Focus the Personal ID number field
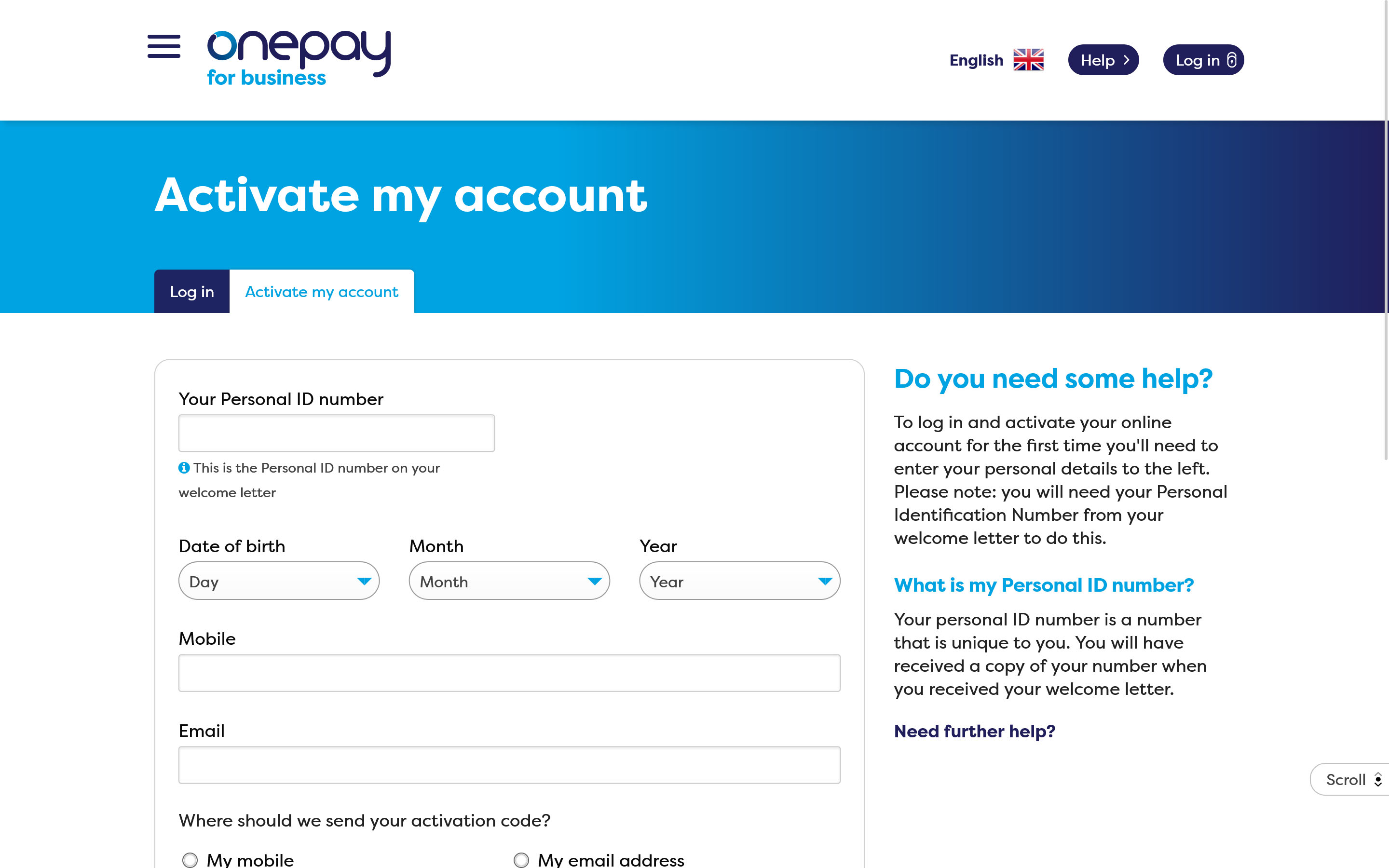1389x868 pixels. [x=336, y=433]
